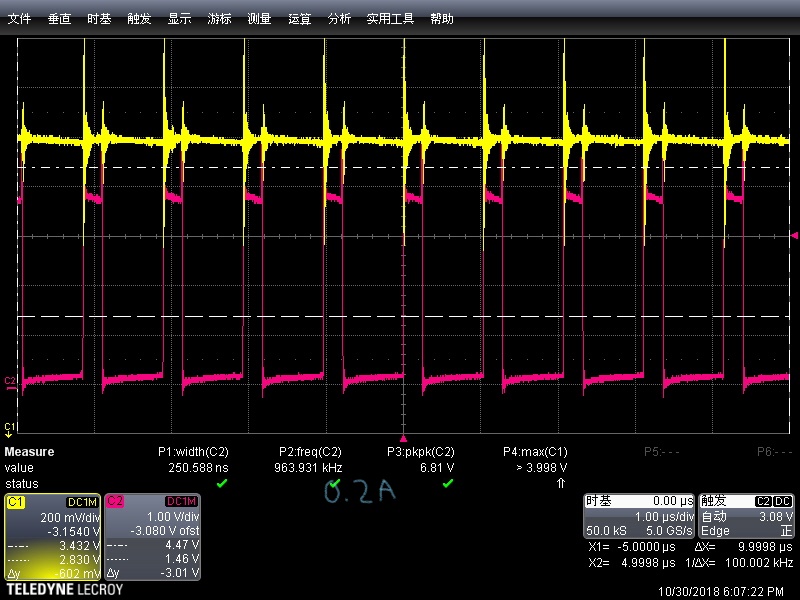Click the C2 trigger source badge
Image resolution: width=800 pixels, height=600 pixels.
[x=763, y=502]
